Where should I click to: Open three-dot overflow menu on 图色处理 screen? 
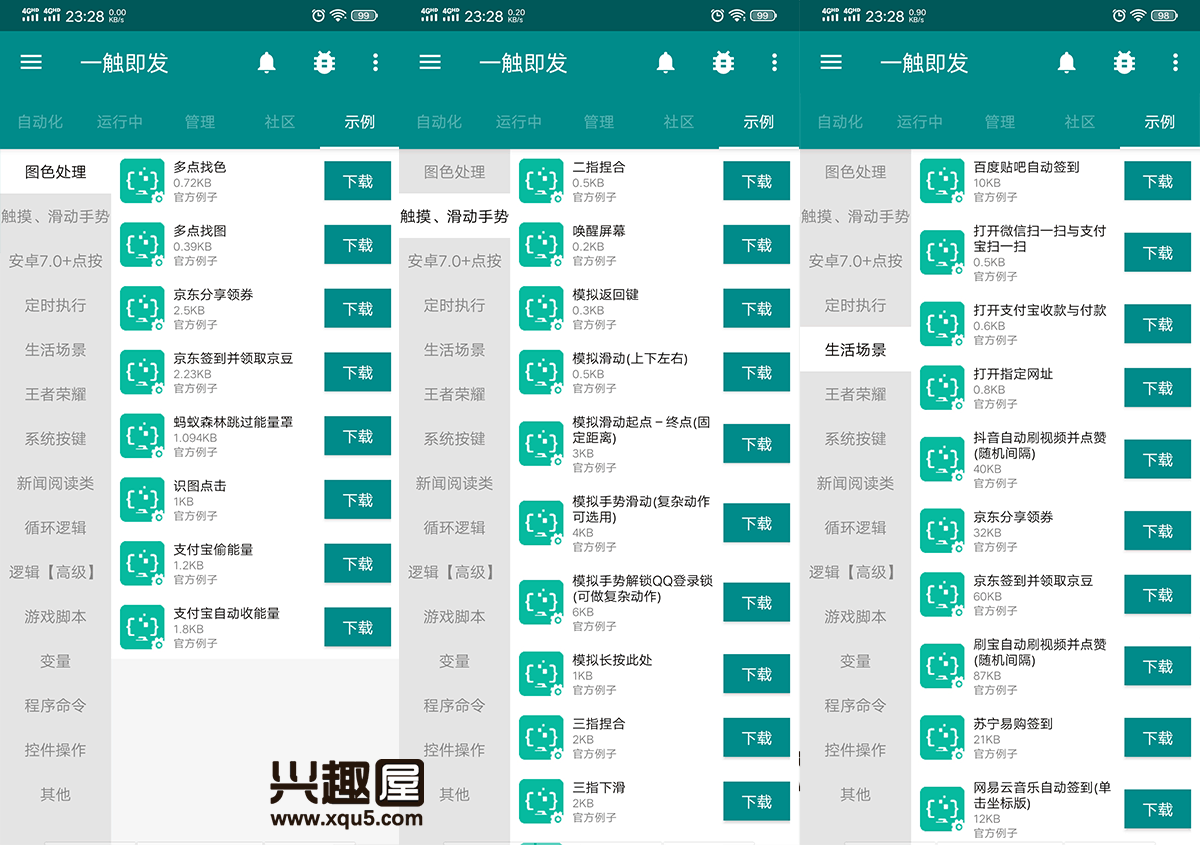pos(376,62)
